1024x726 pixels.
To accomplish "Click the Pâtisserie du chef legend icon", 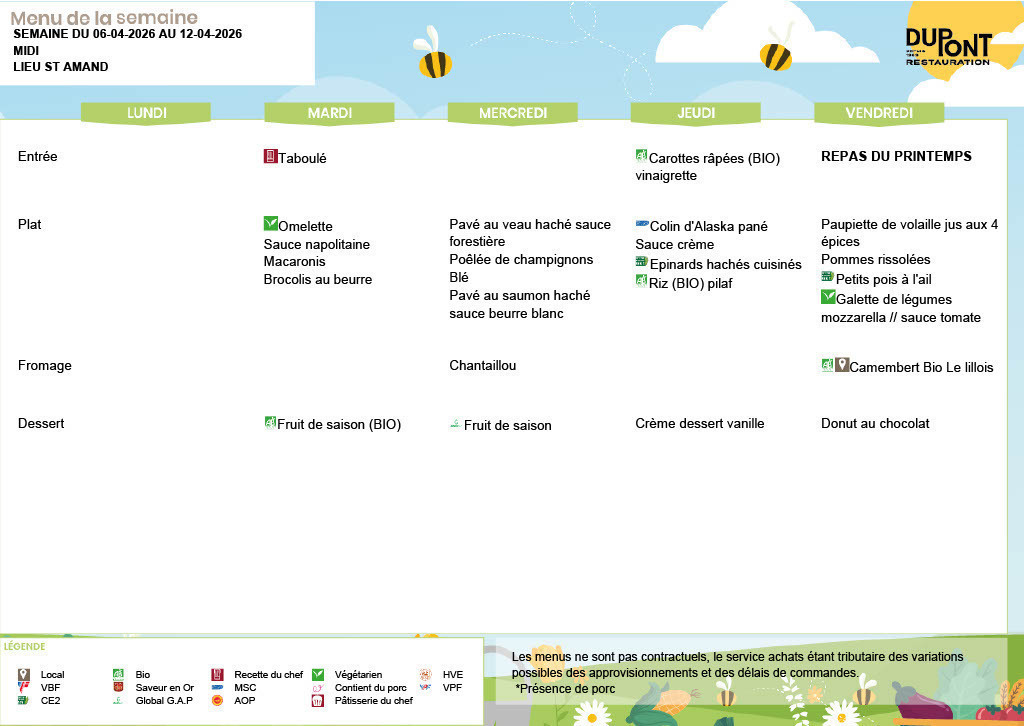I will (x=318, y=701).
